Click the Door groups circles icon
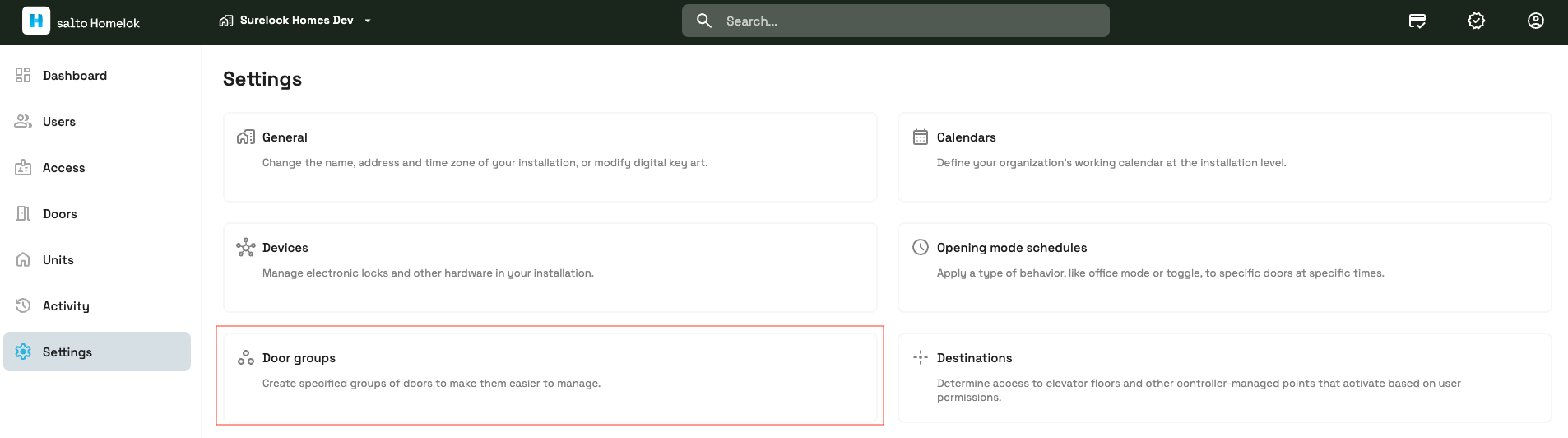Screen dimensions: 1568x438 pyautogui.click(x=246, y=357)
